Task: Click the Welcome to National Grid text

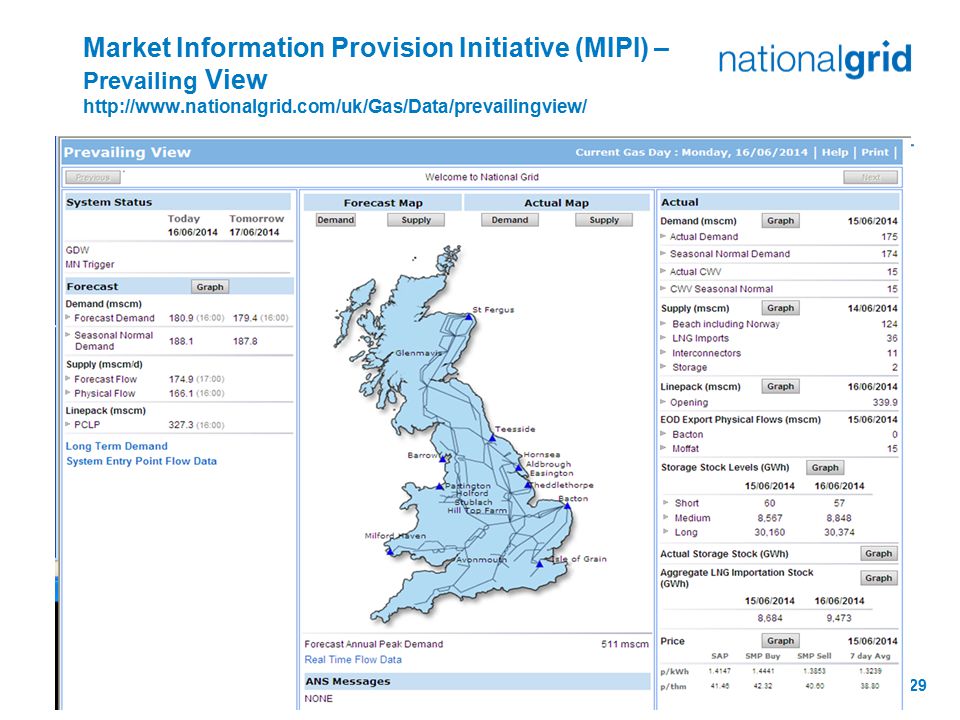Action: pyautogui.click(x=482, y=177)
